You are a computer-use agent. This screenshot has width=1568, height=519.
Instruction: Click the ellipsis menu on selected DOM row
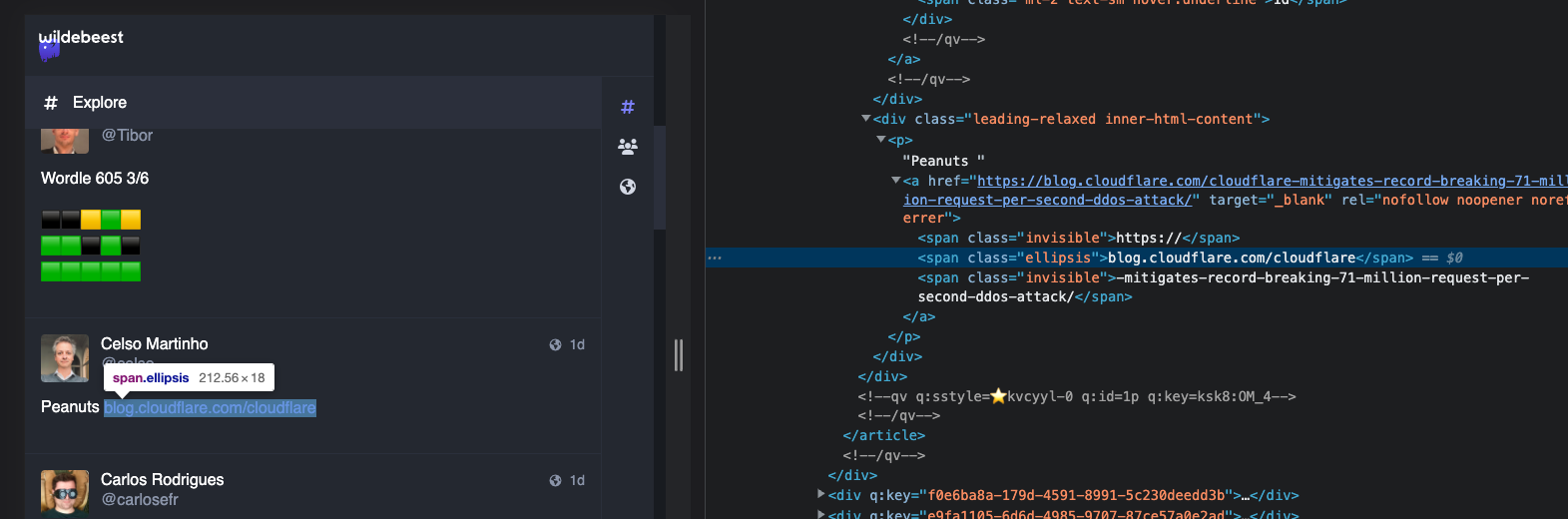point(715,258)
